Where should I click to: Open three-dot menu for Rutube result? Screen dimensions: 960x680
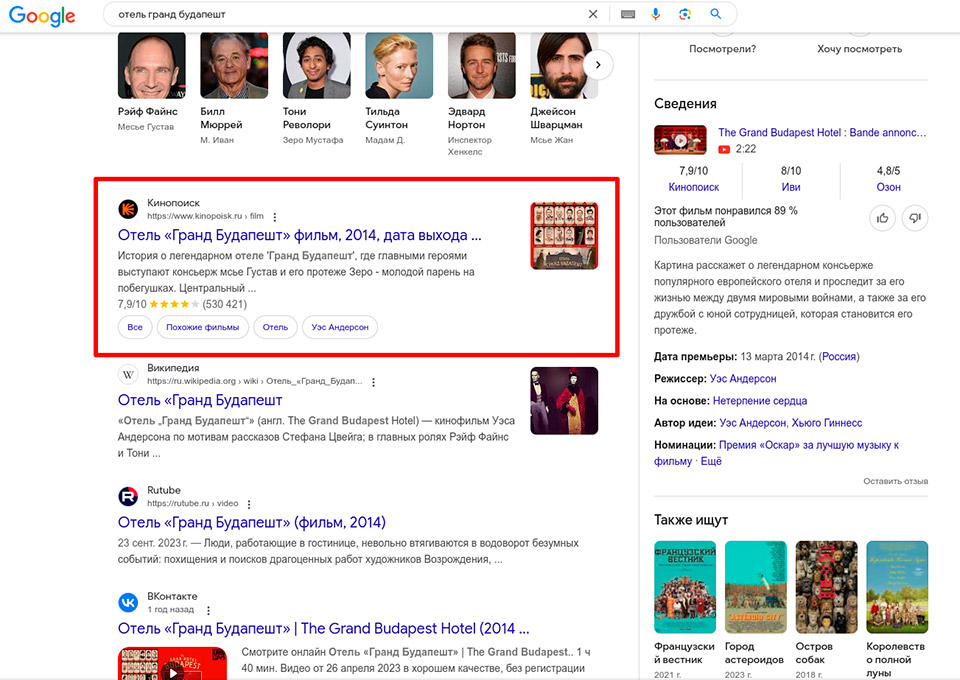(249, 504)
